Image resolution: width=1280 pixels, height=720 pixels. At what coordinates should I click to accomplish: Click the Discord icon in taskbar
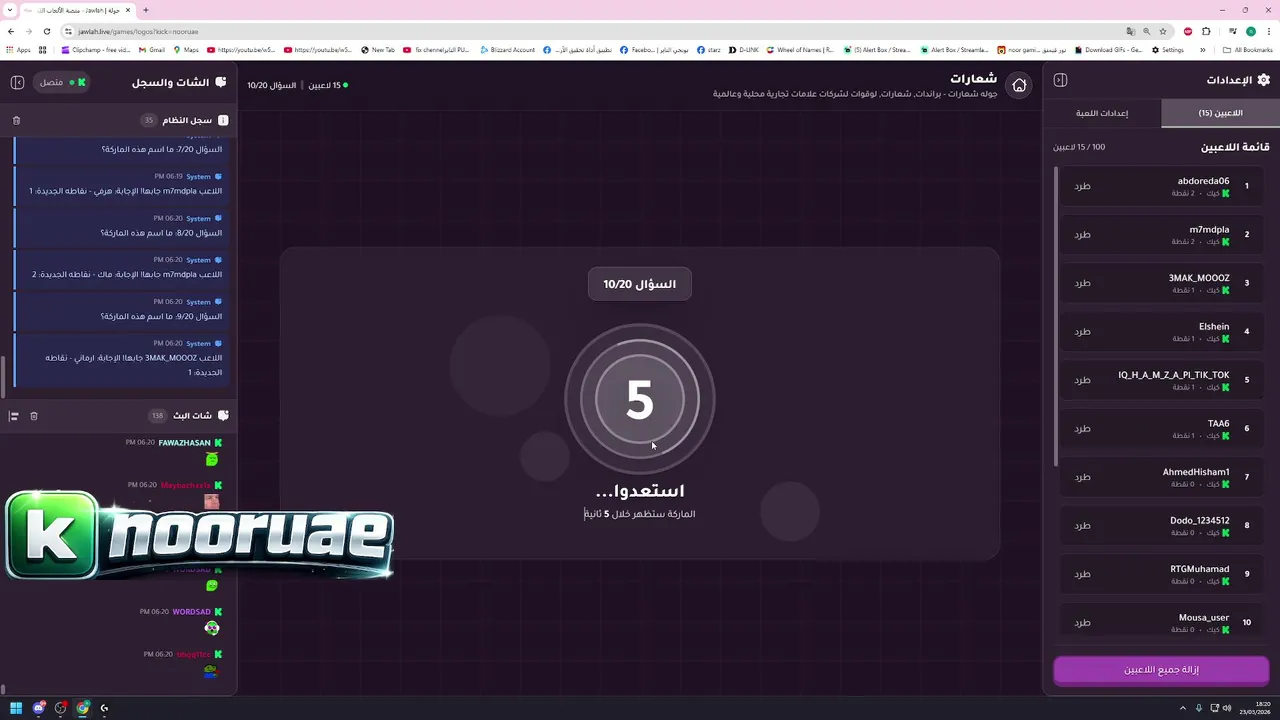[x=38, y=708]
